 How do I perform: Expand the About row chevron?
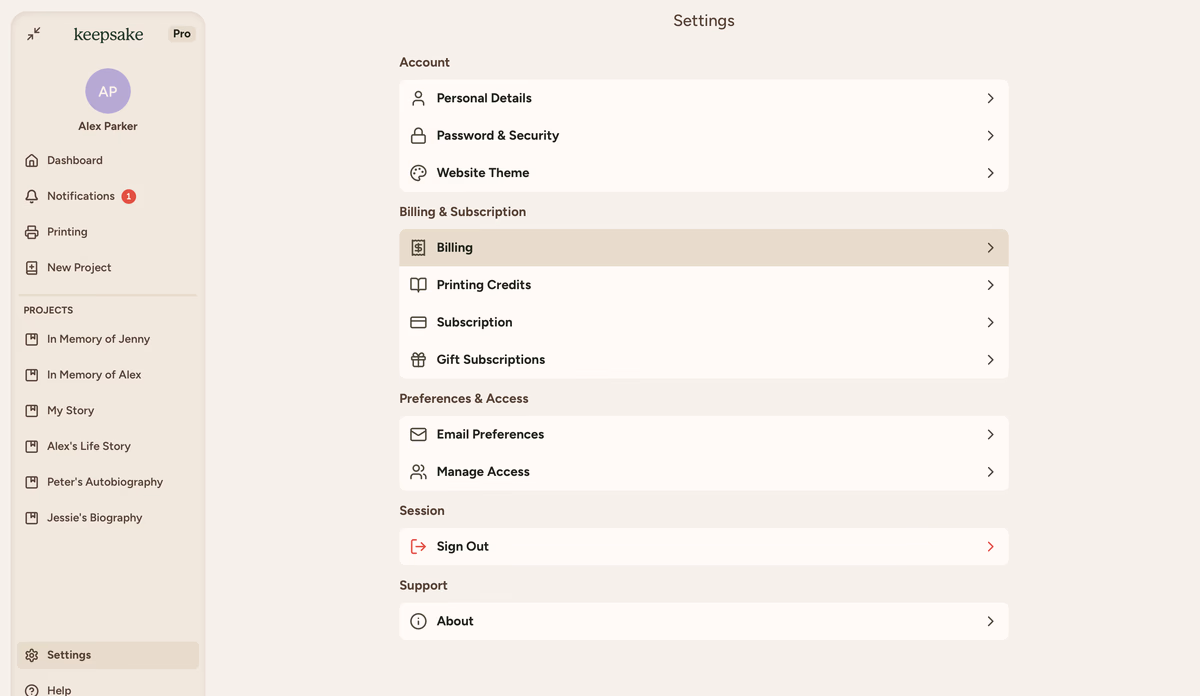click(990, 621)
